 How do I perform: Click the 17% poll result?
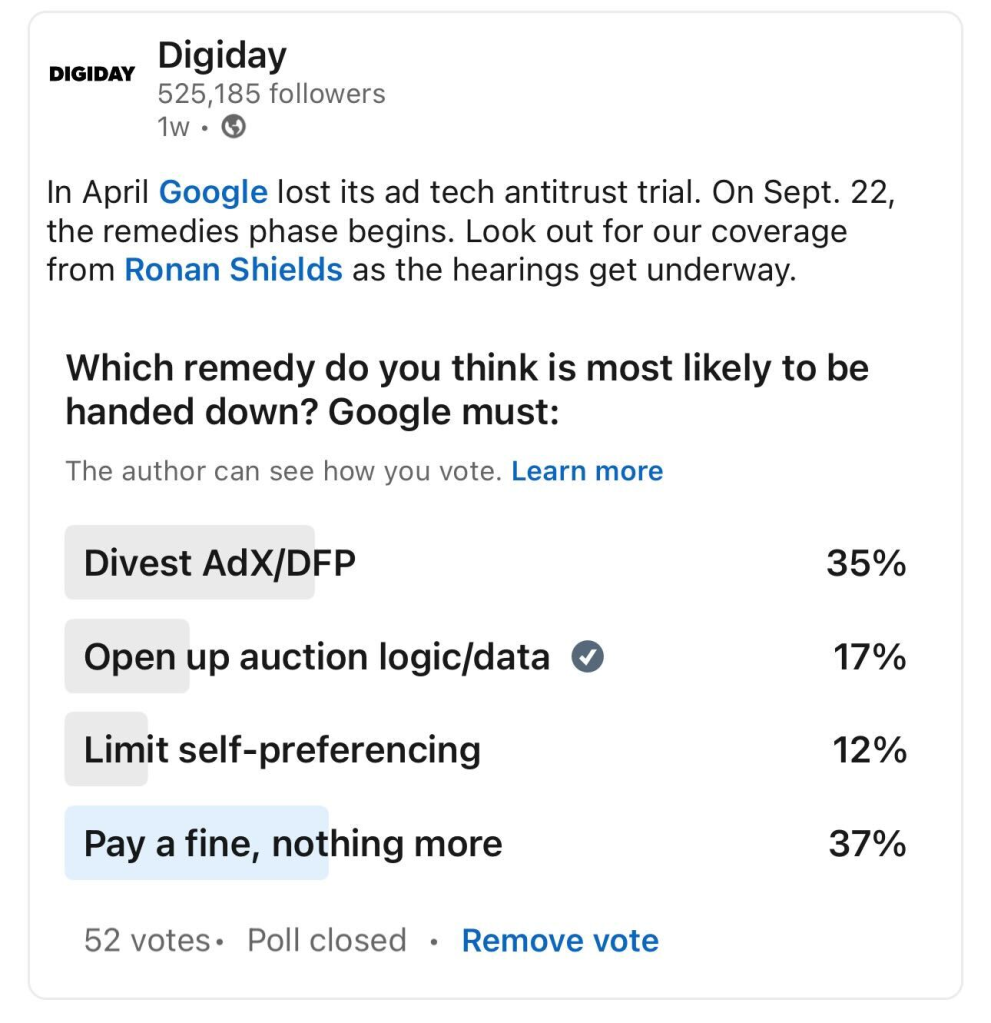click(x=869, y=657)
